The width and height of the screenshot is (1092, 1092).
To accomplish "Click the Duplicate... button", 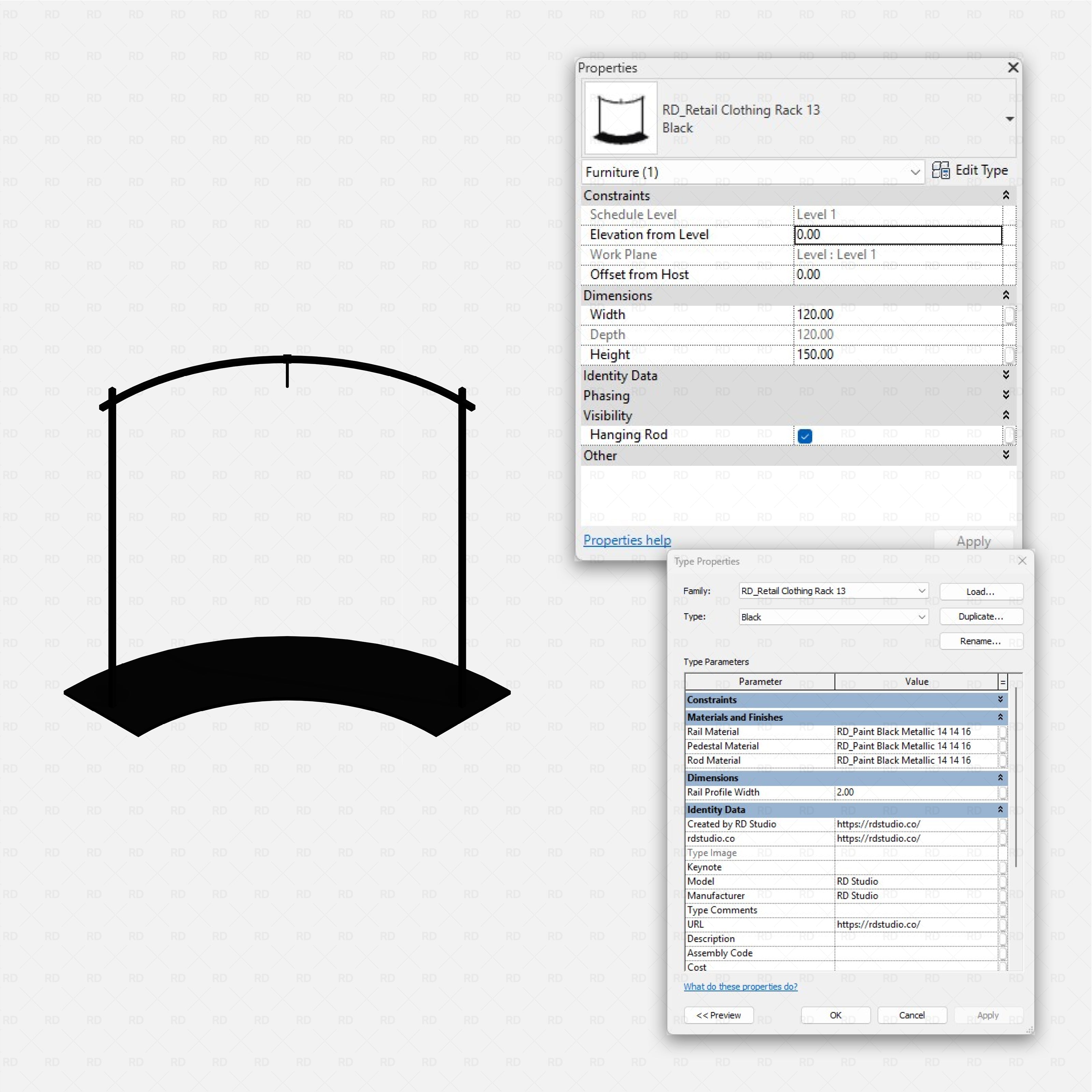I will tap(981, 616).
